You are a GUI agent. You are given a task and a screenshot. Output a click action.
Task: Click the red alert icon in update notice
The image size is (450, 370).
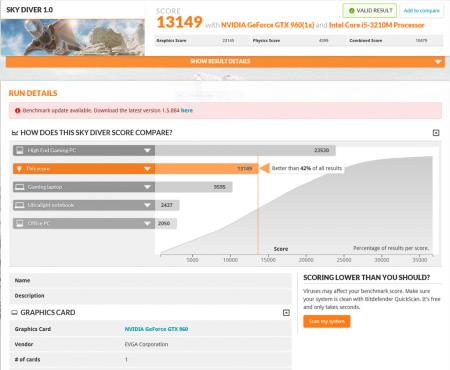click(17, 110)
